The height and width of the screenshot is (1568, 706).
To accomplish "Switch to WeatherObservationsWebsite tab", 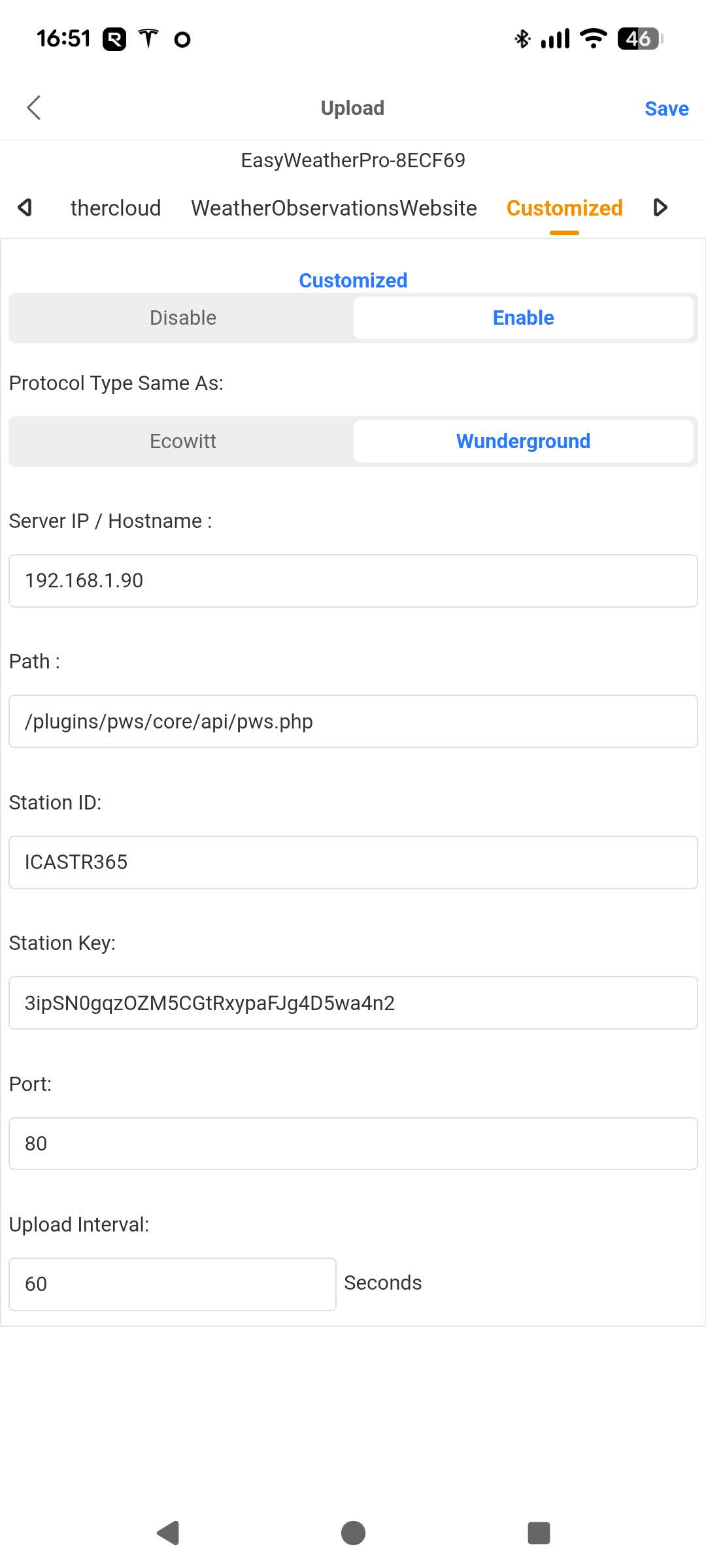I will (333, 208).
